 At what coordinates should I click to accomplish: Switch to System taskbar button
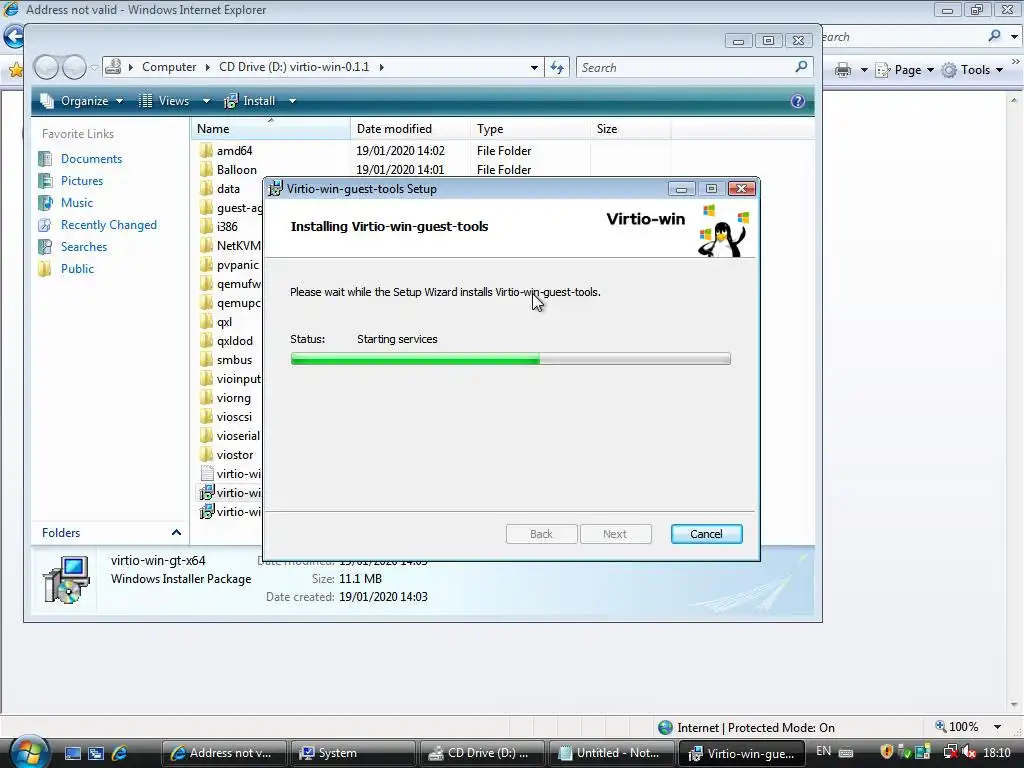point(353,753)
